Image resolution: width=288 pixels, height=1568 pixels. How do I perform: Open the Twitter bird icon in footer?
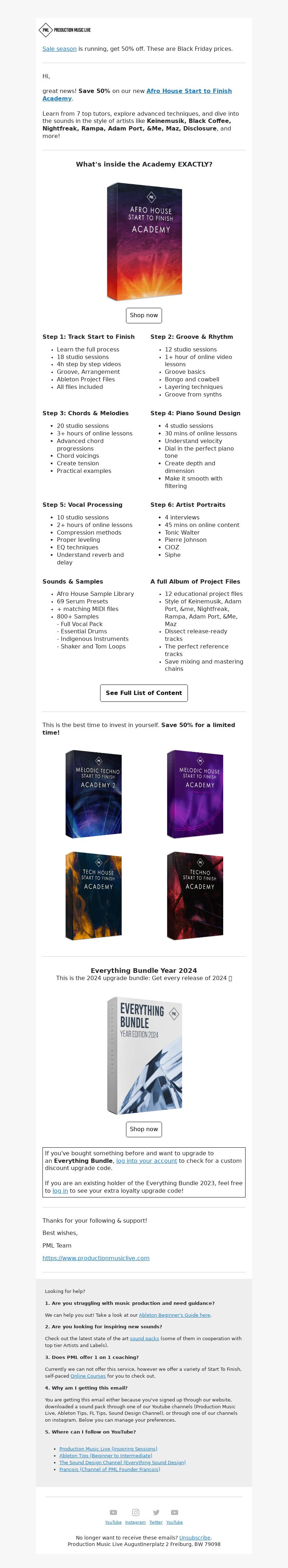pos(156,1512)
